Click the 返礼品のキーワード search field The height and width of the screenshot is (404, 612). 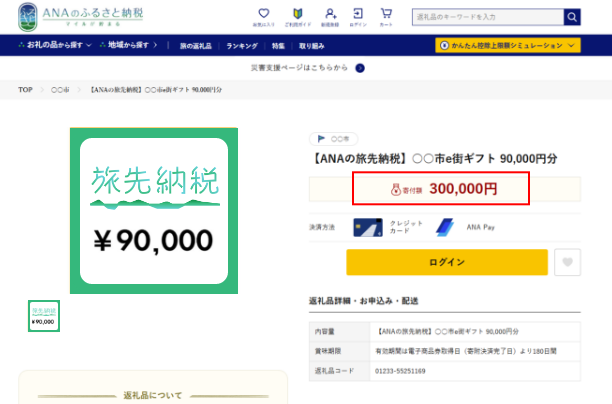click(483, 17)
